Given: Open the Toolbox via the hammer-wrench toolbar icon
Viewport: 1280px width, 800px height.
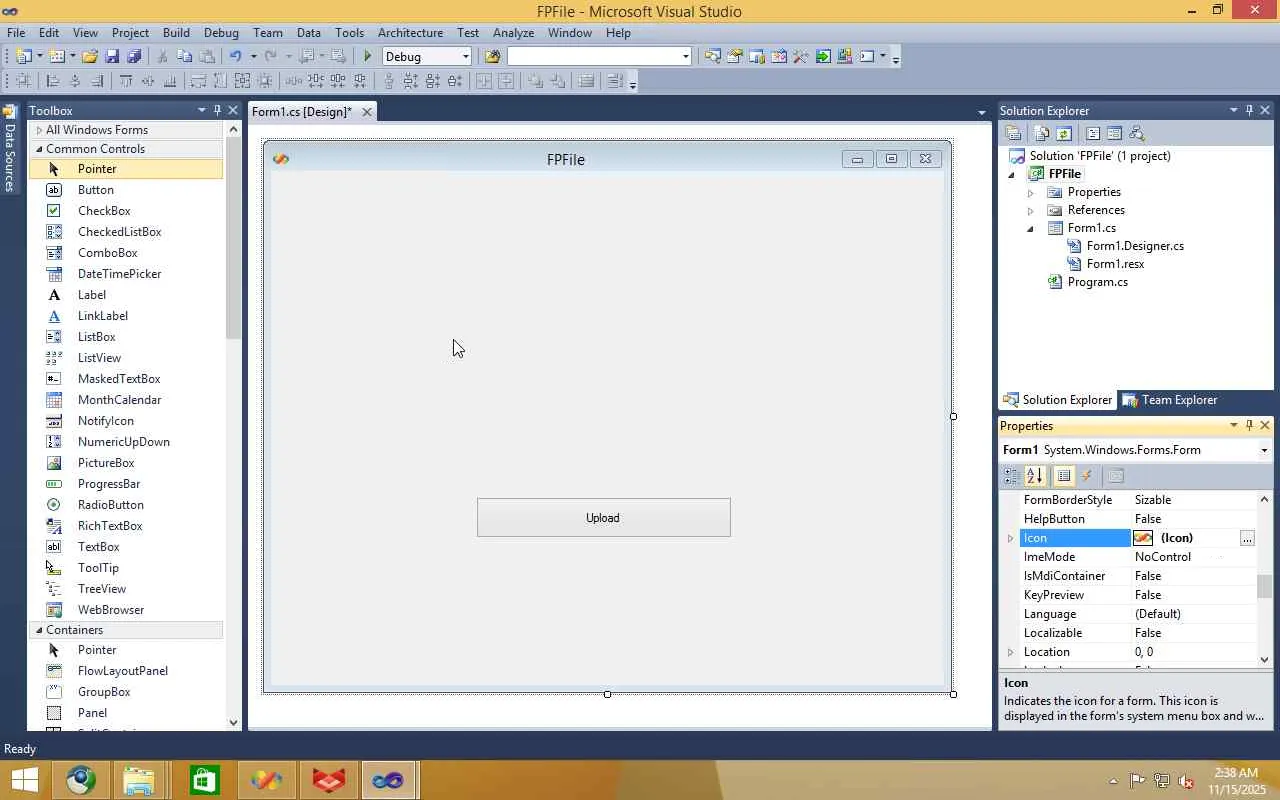Looking at the screenshot, I should pyautogui.click(x=801, y=57).
